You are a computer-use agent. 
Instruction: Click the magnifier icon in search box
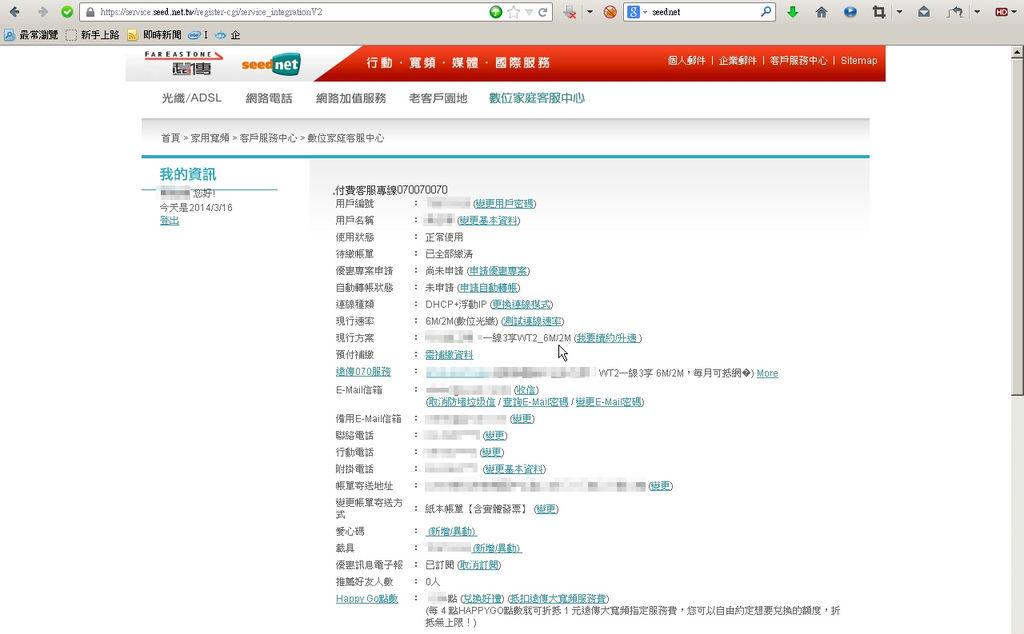[766, 11]
